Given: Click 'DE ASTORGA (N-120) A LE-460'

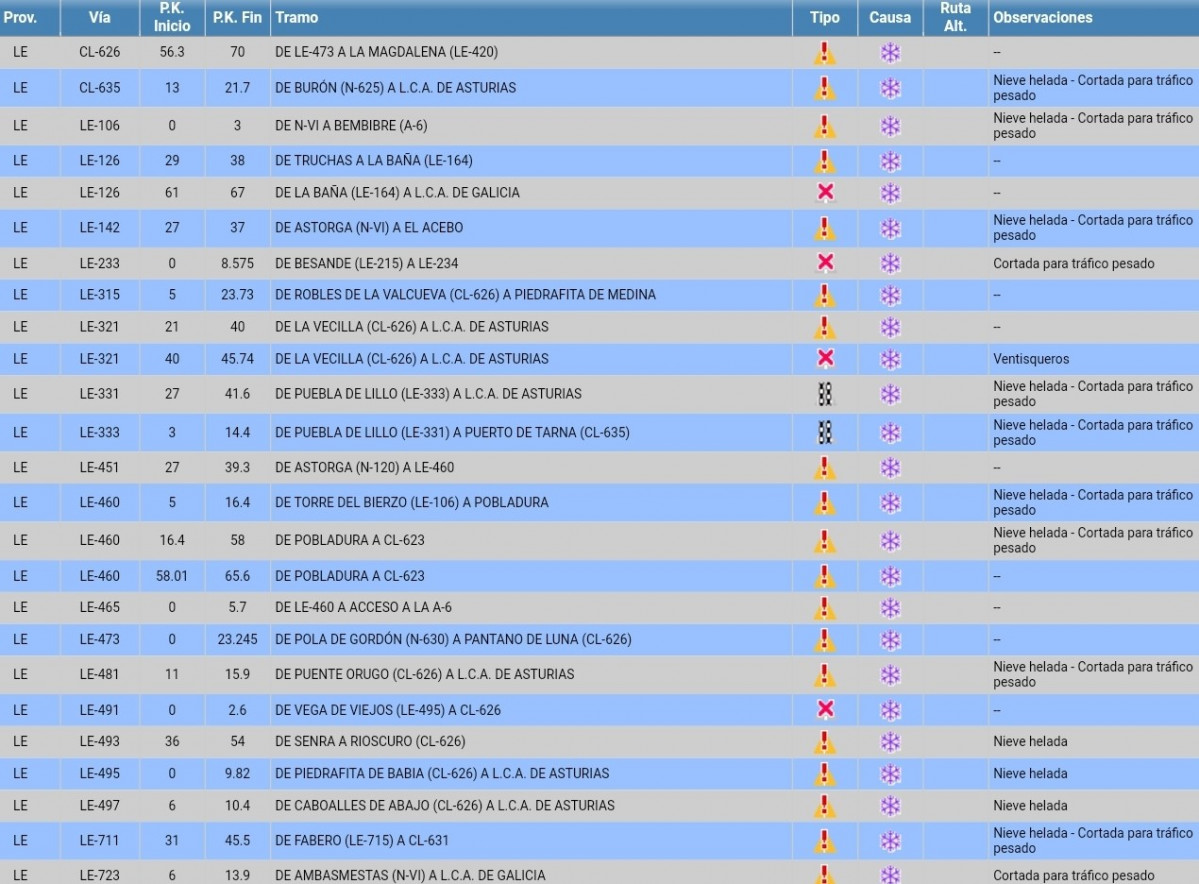Looking at the screenshot, I should point(364,467).
